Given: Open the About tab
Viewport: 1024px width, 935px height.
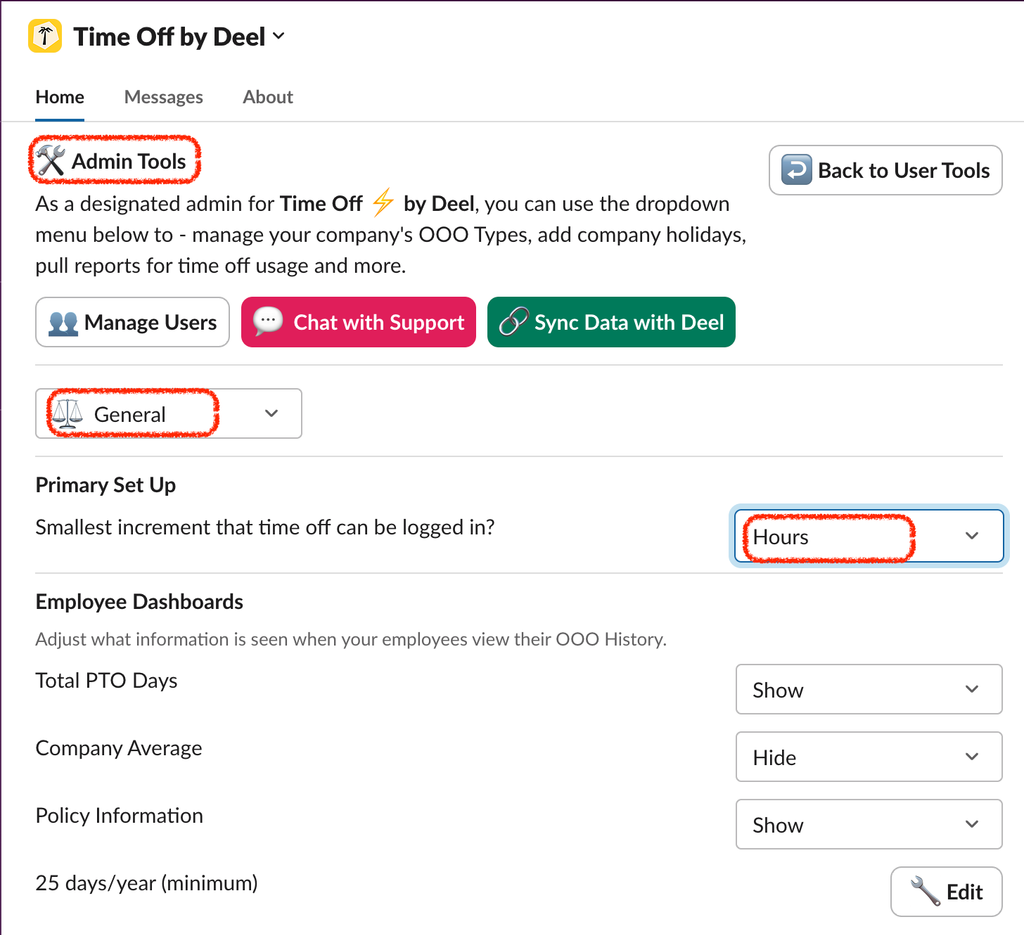Looking at the screenshot, I should [x=268, y=97].
